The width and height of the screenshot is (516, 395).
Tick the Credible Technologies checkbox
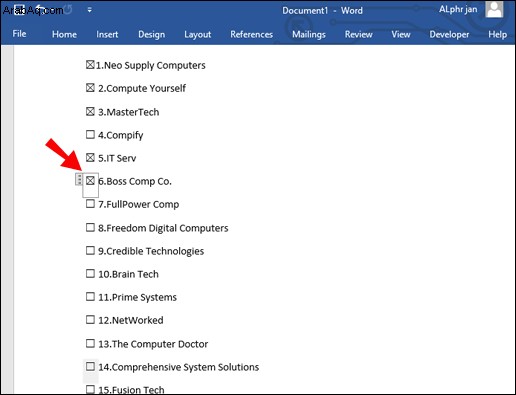(x=90, y=250)
